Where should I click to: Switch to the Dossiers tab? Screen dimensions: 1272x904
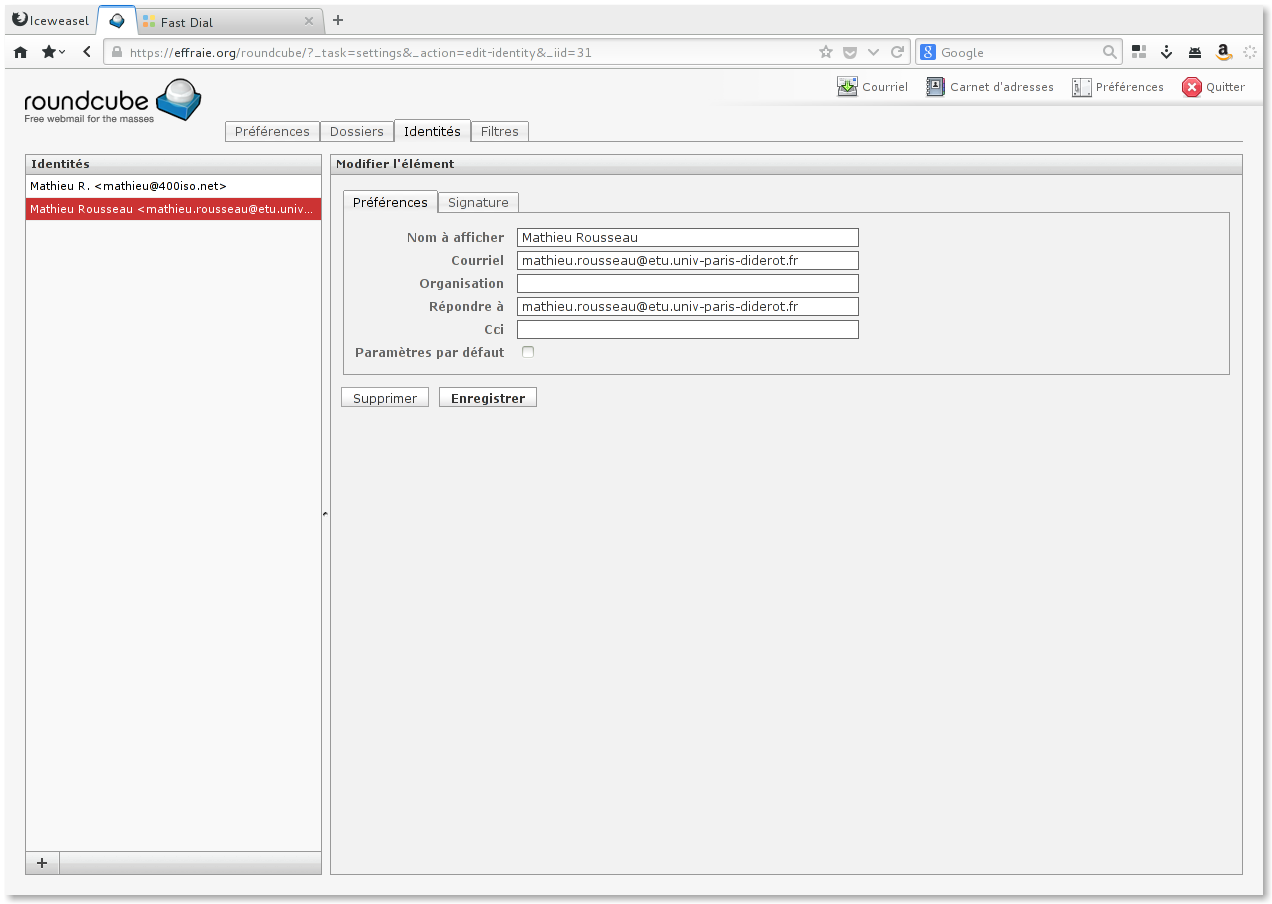click(x=356, y=131)
